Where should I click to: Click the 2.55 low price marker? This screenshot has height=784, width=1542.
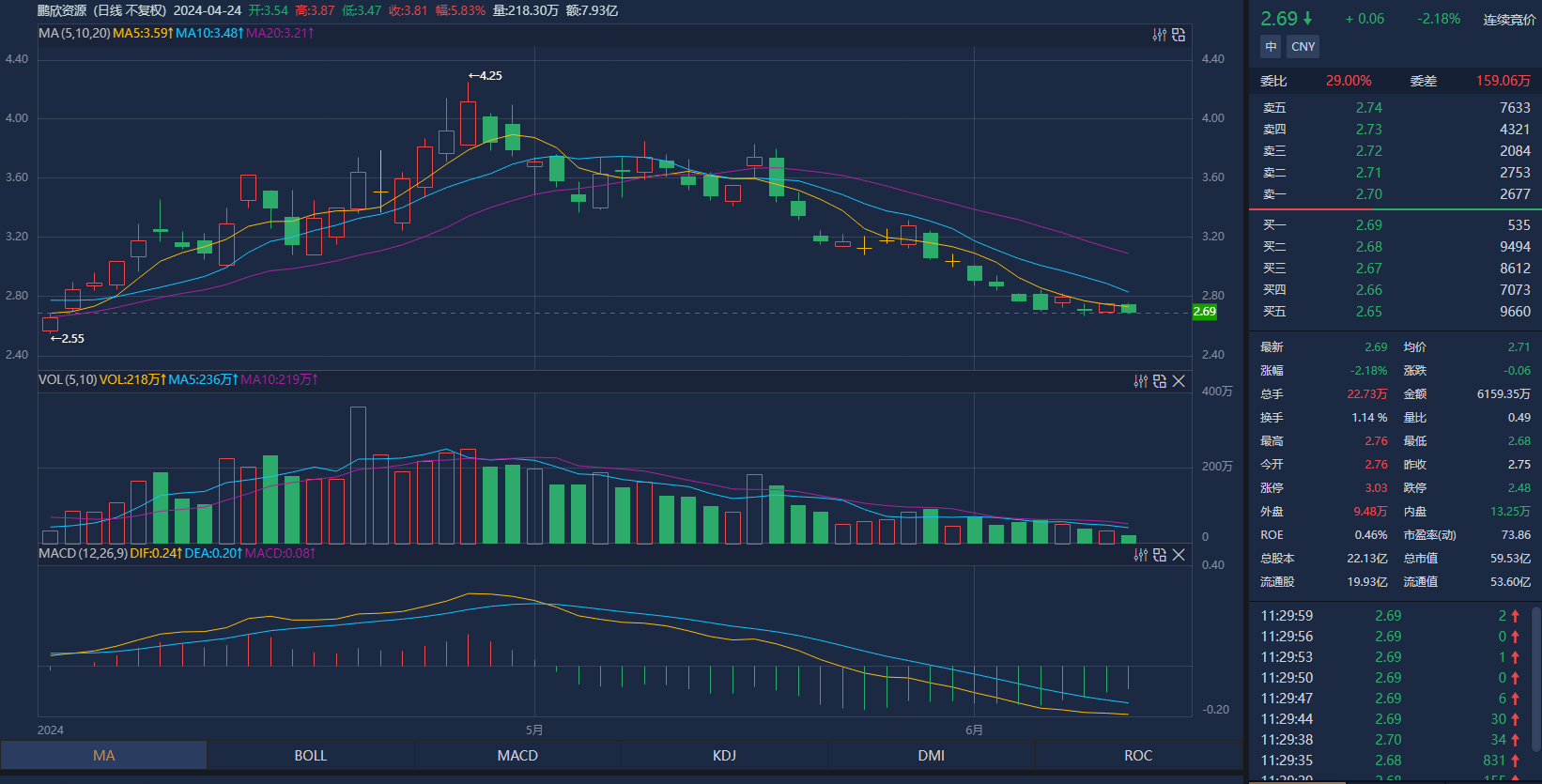68,339
